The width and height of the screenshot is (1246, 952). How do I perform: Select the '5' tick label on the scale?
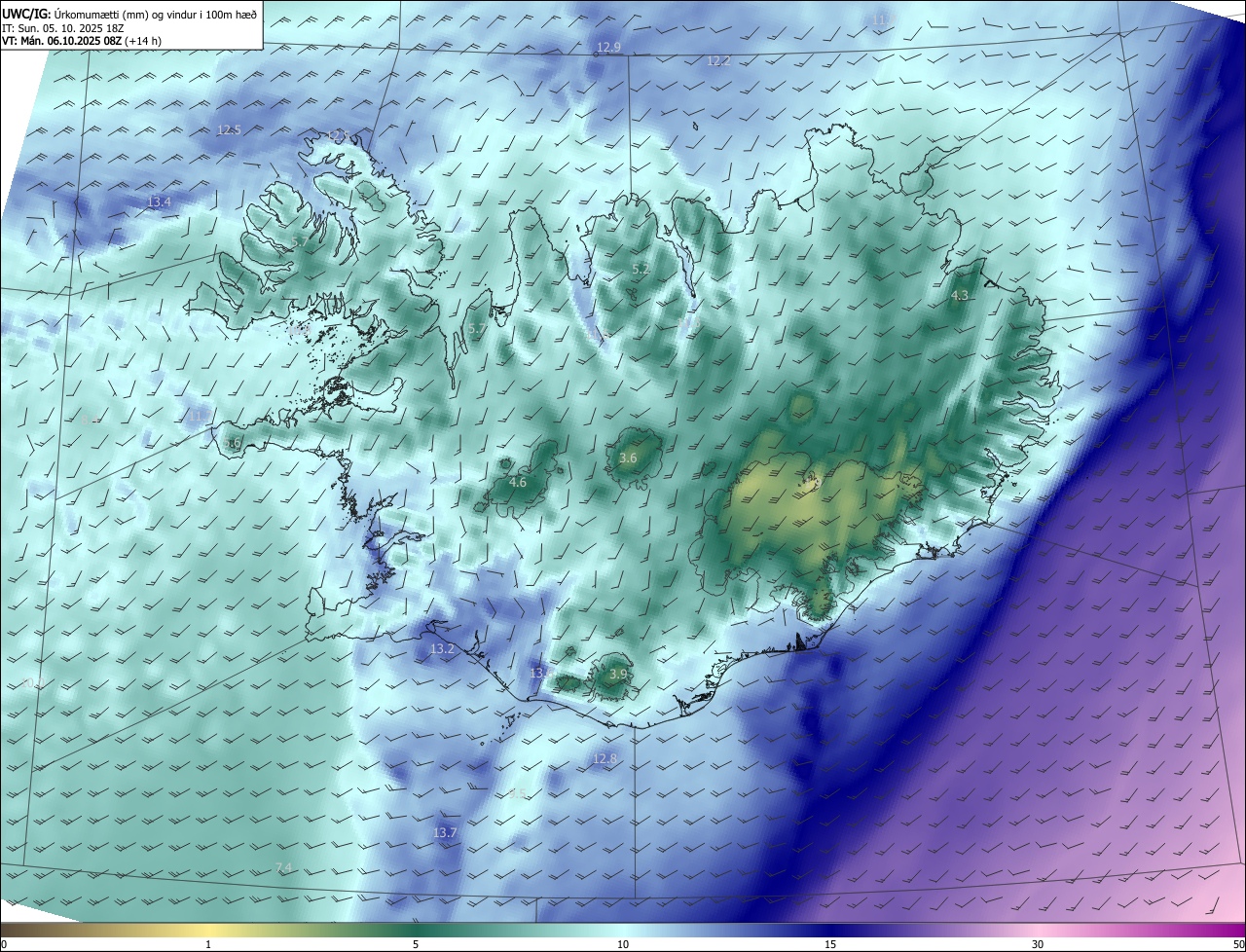pyautogui.click(x=416, y=944)
